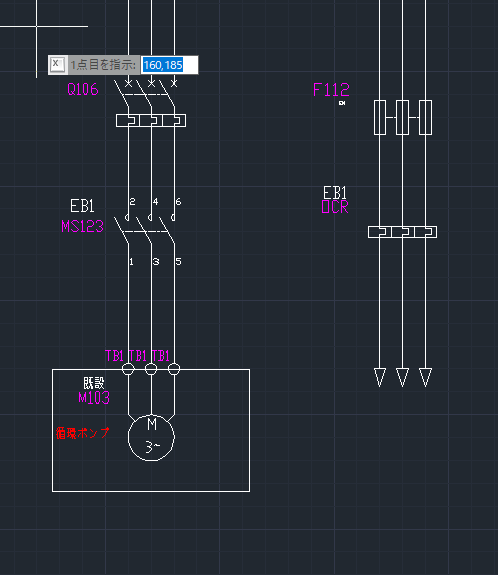Select the leftmost F112 fuse rectangle symbol
The width and height of the screenshot is (498, 575).
[x=380, y=117]
